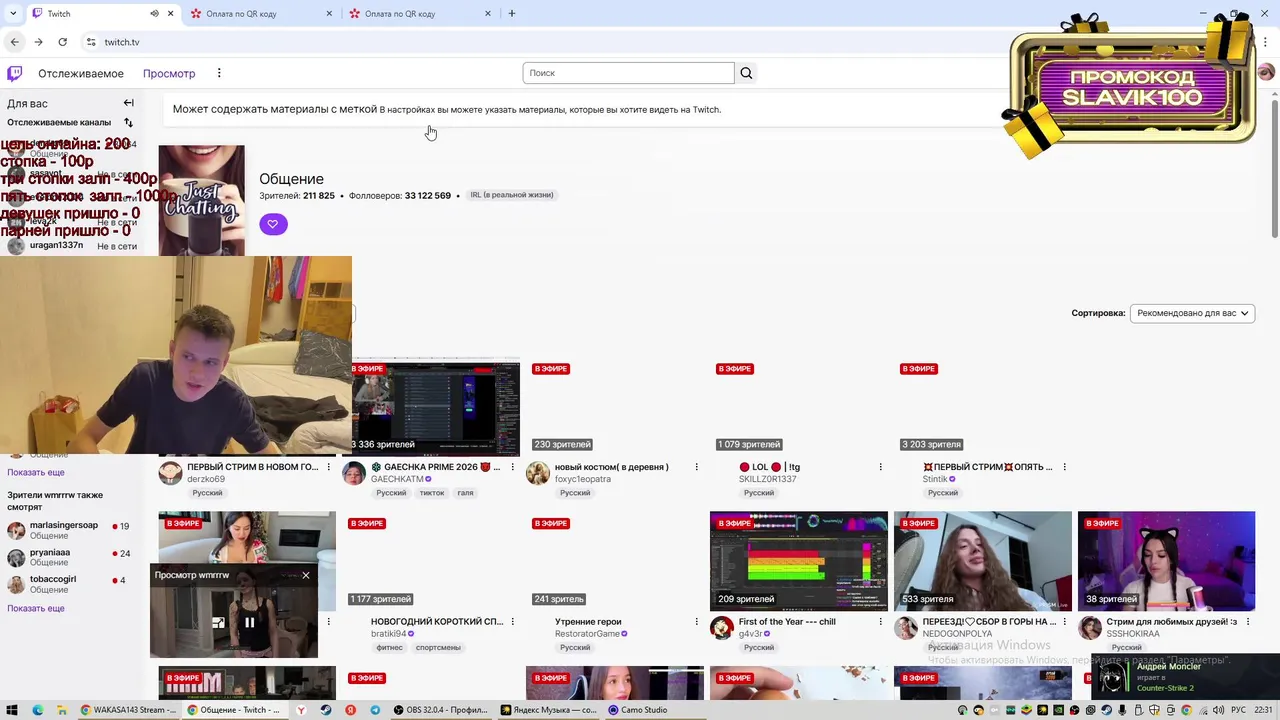Open the Twitch home logo
The width and height of the screenshot is (1280, 720).
click(x=15, y=73)
